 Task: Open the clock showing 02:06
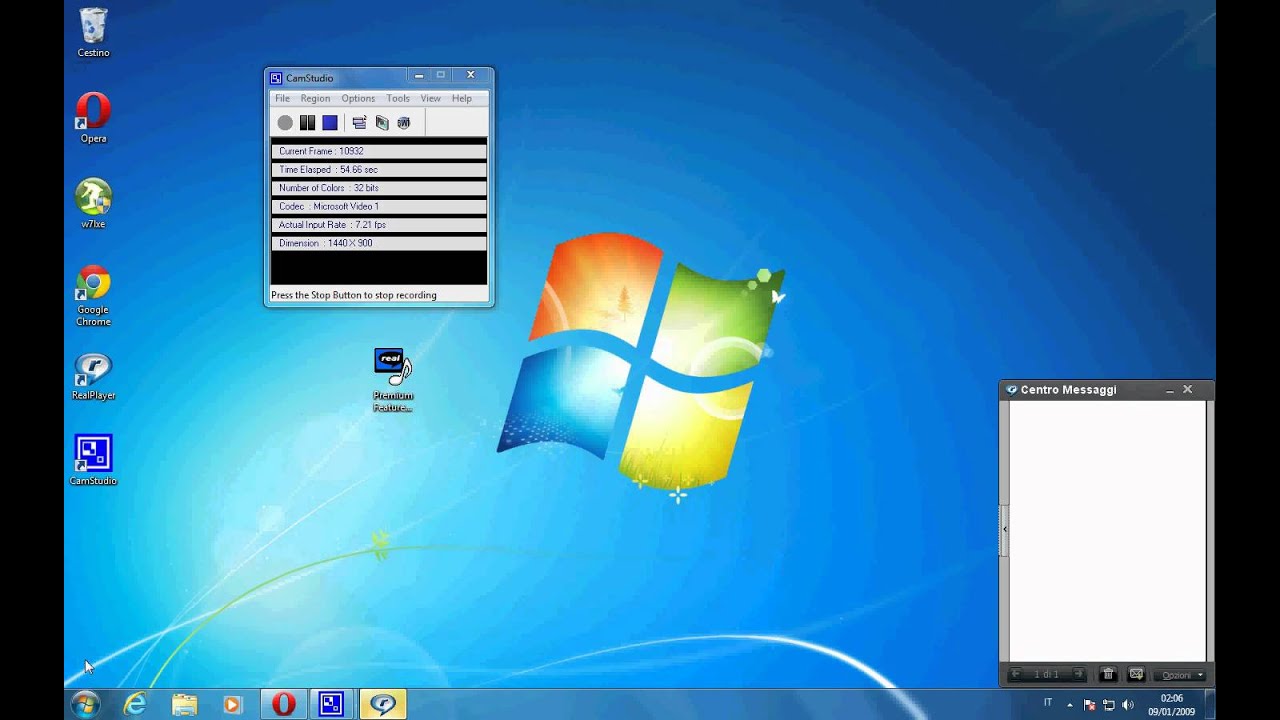click(x=1171, y=705)
